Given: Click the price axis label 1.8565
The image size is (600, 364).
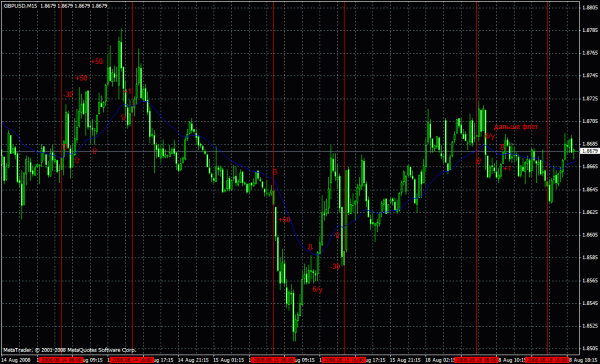Looking at the screenshot, I should 590,280.
